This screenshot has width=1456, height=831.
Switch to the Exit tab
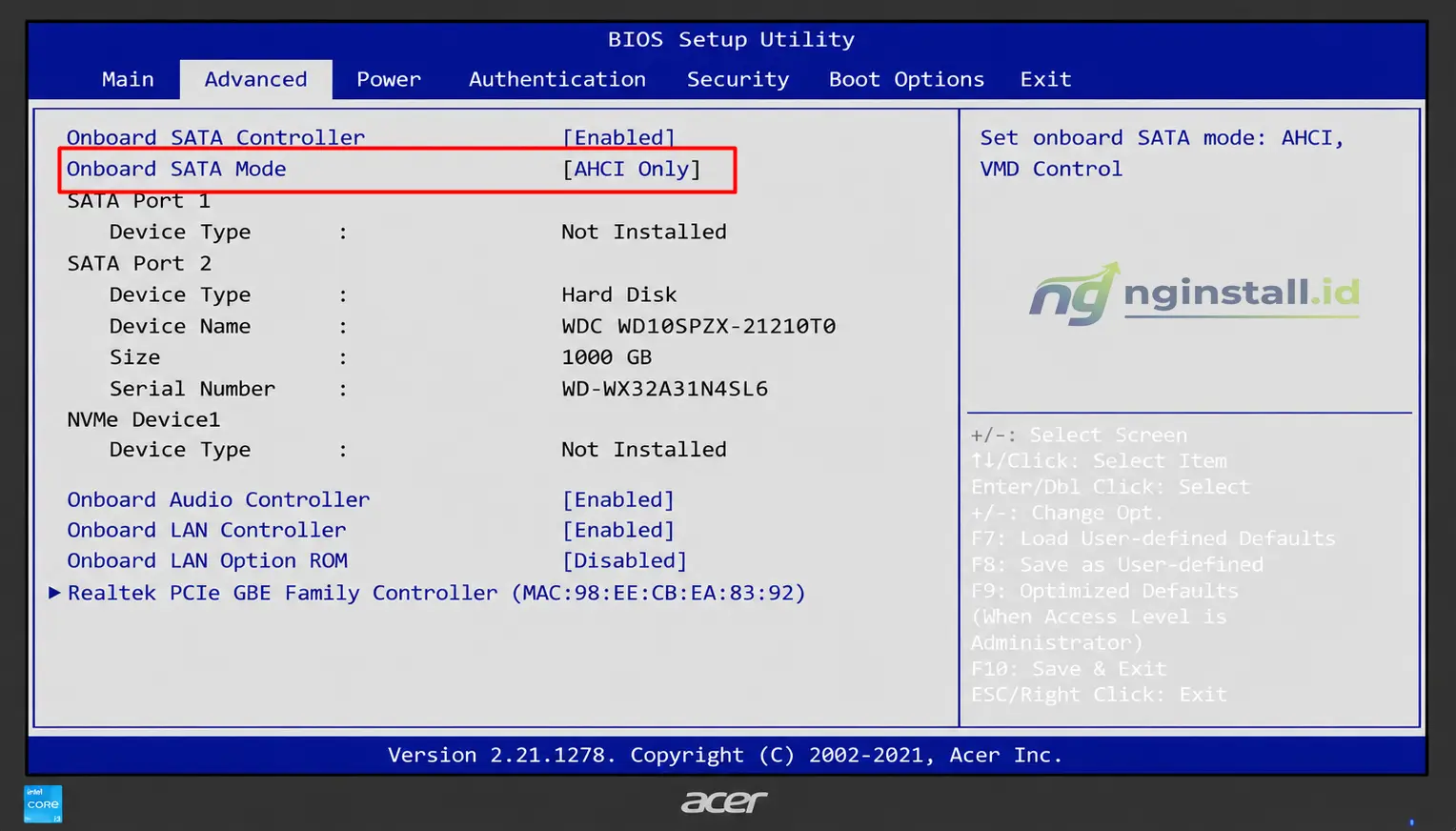pos(1045,79)
